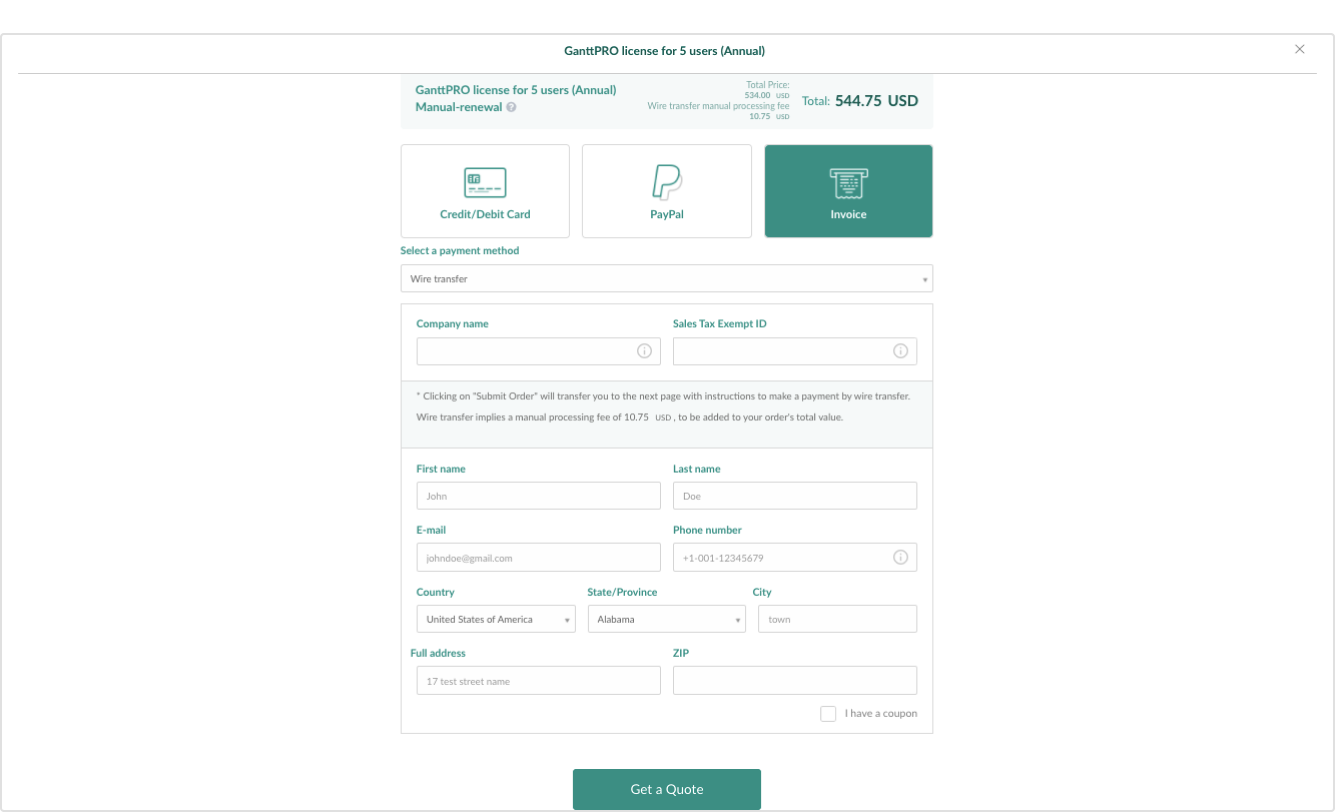Show Company name info tooltip
This screenshot has height=812, width=1335.
coord(644,351)
